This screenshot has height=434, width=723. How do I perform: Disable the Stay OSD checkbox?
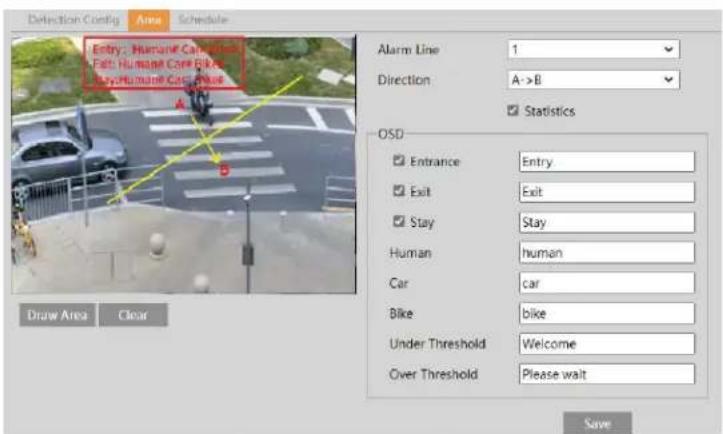click(x=399, y=221)
